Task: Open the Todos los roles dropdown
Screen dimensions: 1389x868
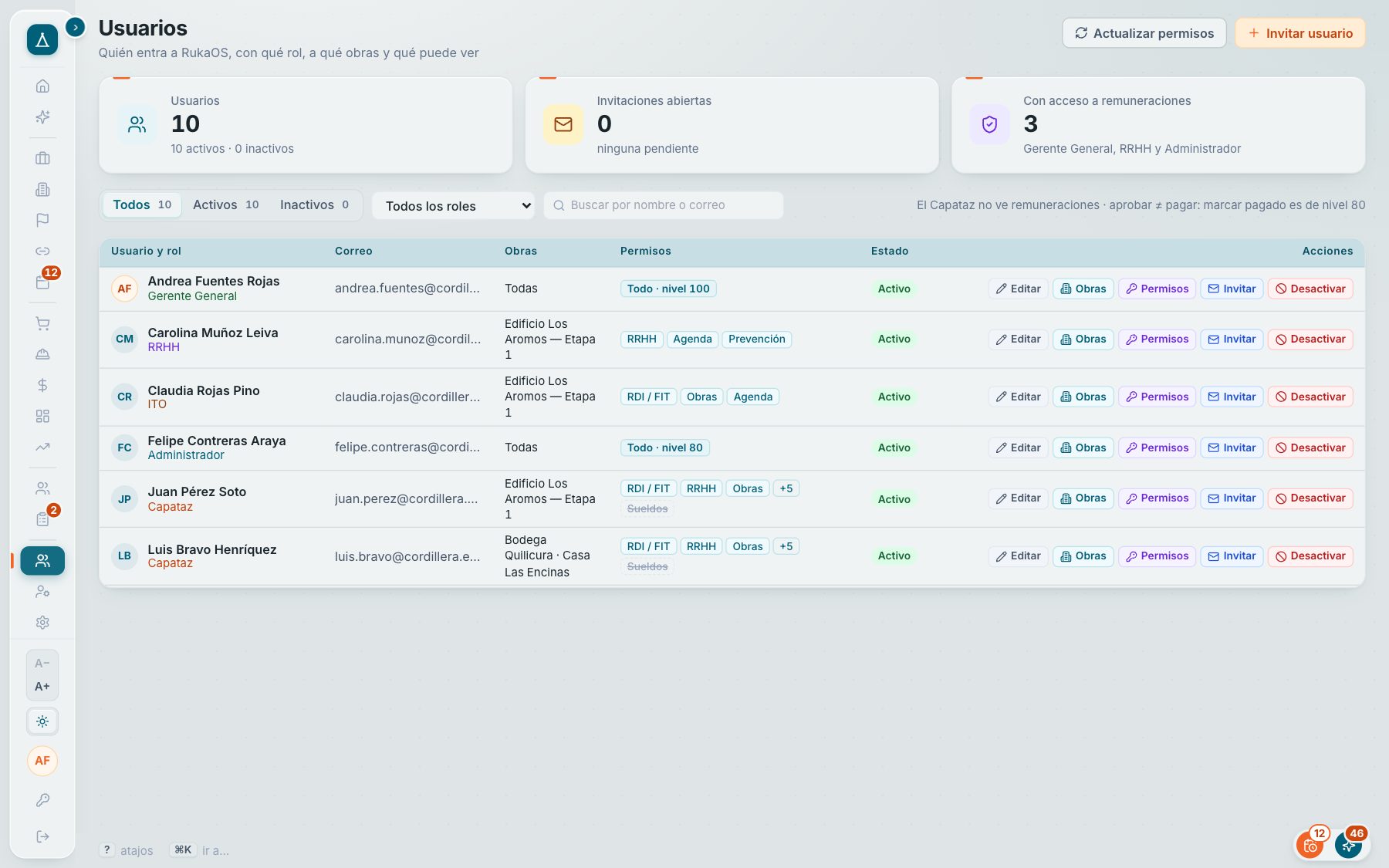Action: pos(454,206)
